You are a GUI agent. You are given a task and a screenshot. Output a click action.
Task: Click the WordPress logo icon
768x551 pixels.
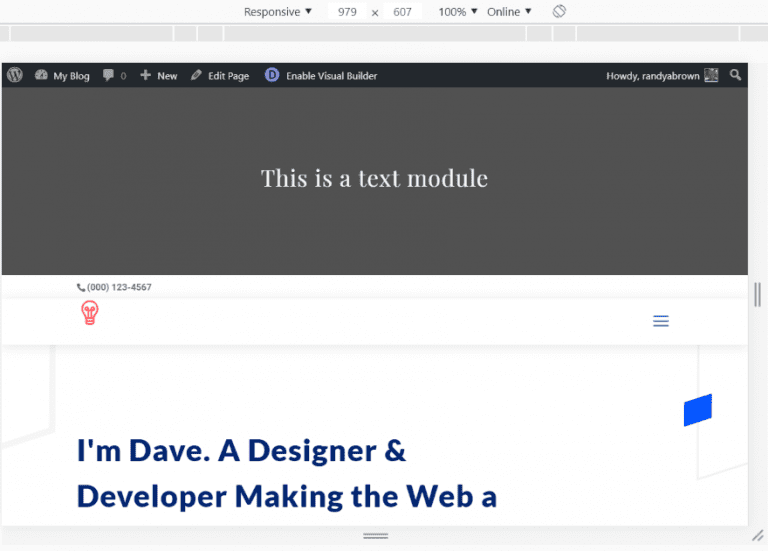(x=14, y=75)
